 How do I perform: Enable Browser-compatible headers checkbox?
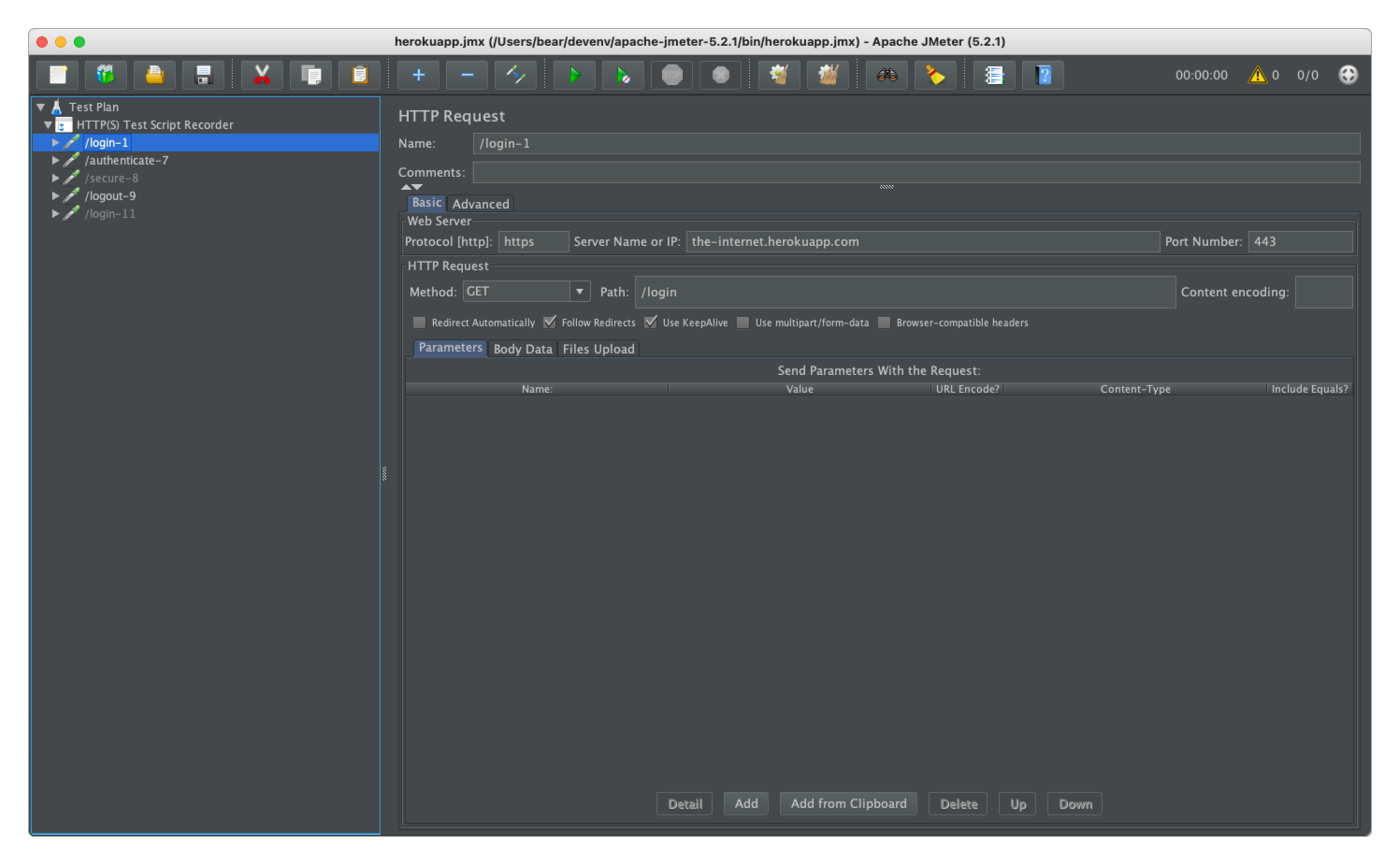(x=884, y=323)
